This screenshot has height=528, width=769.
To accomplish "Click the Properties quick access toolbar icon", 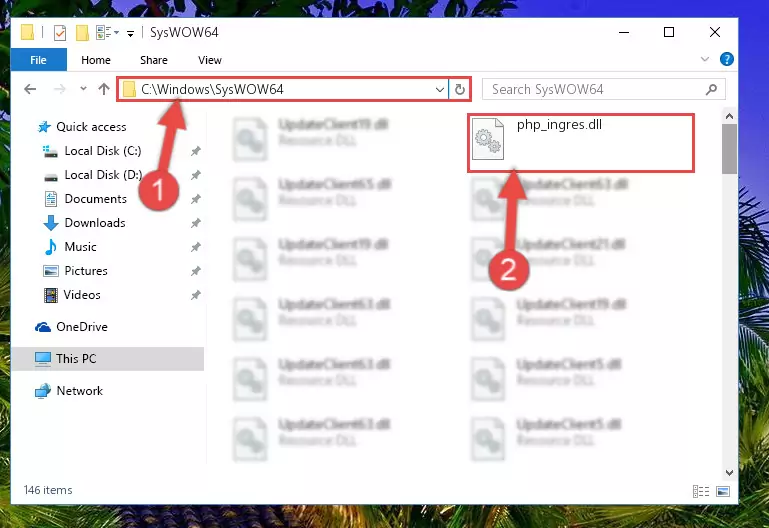I will [60, 33].
